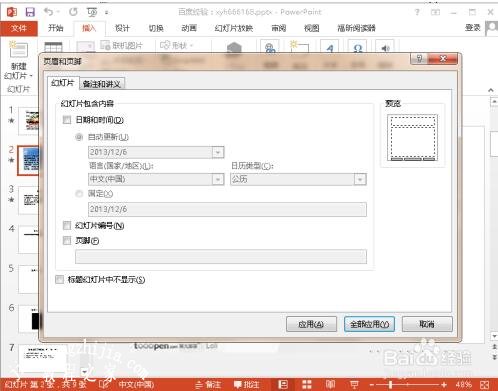This screenshot has height=391, width=498.
Task: Switch to the 幻灯片放映 Slide Show tab
Action: (x=234, y=28)
